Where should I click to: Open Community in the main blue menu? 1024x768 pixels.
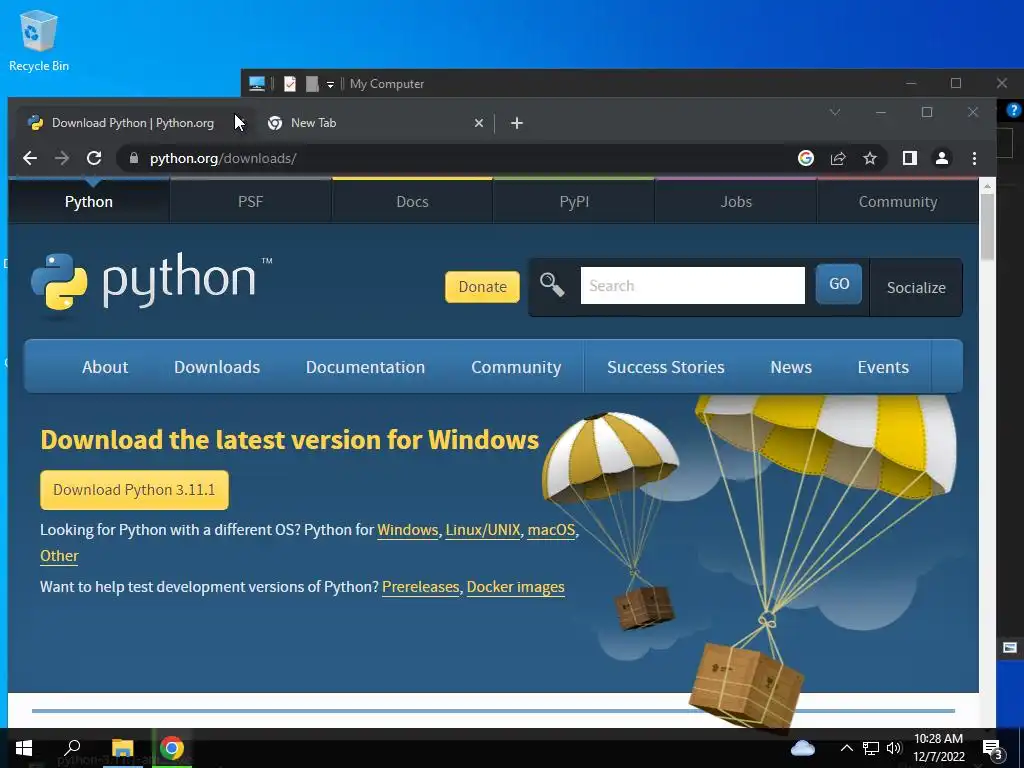point(516,367)
